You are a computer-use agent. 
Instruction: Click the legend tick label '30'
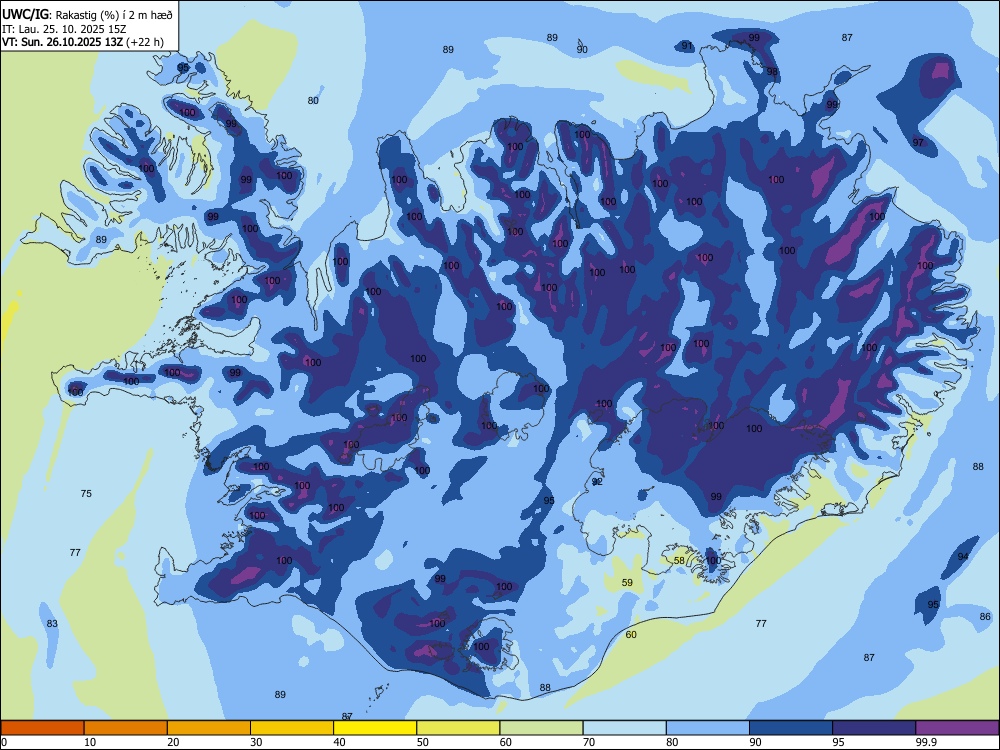[x=256, y=742]
